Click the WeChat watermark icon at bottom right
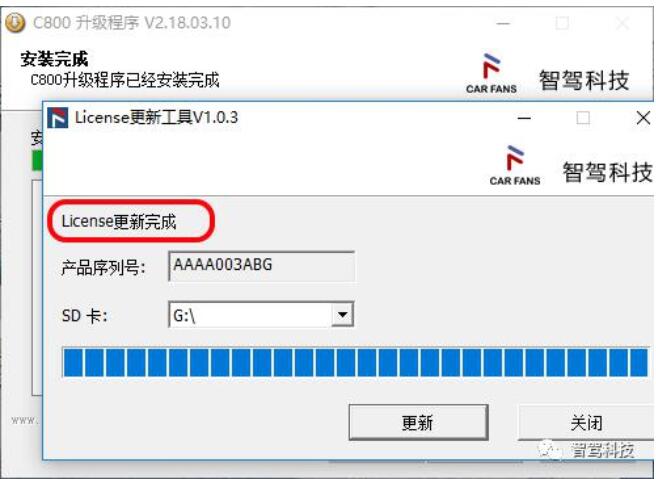Viewport: 656px width, 479px height. click(x=549, y=450)
